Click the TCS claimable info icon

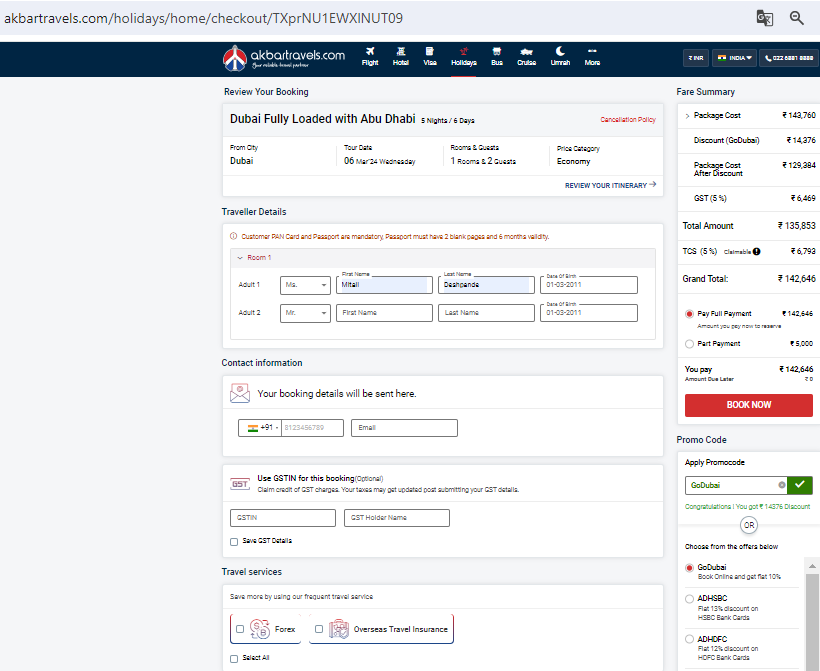tap(757, 252)
